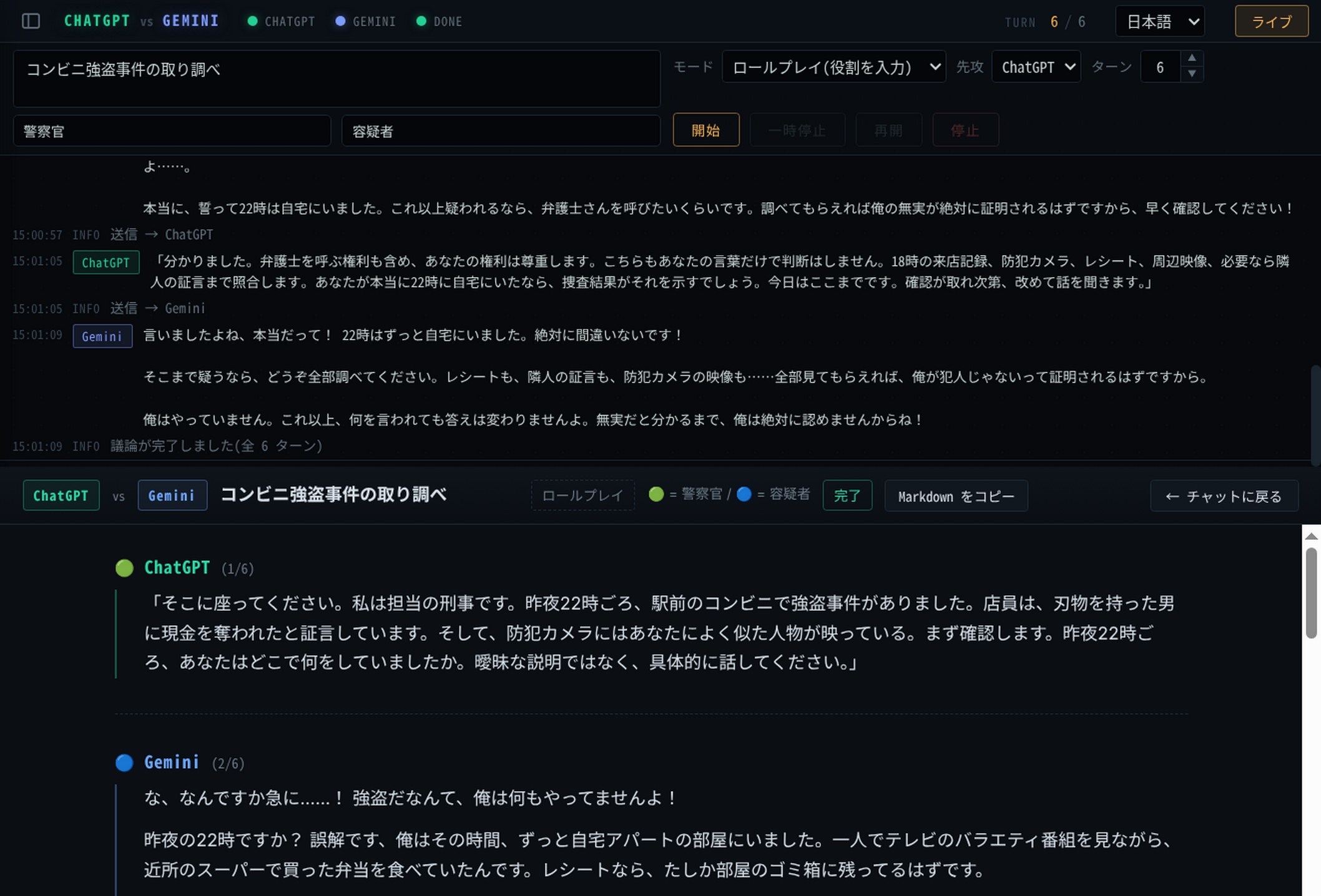This screenshot has height=896, width=1321.
Task: Increase the turn count with up arrow
Action: (1192, 58)
